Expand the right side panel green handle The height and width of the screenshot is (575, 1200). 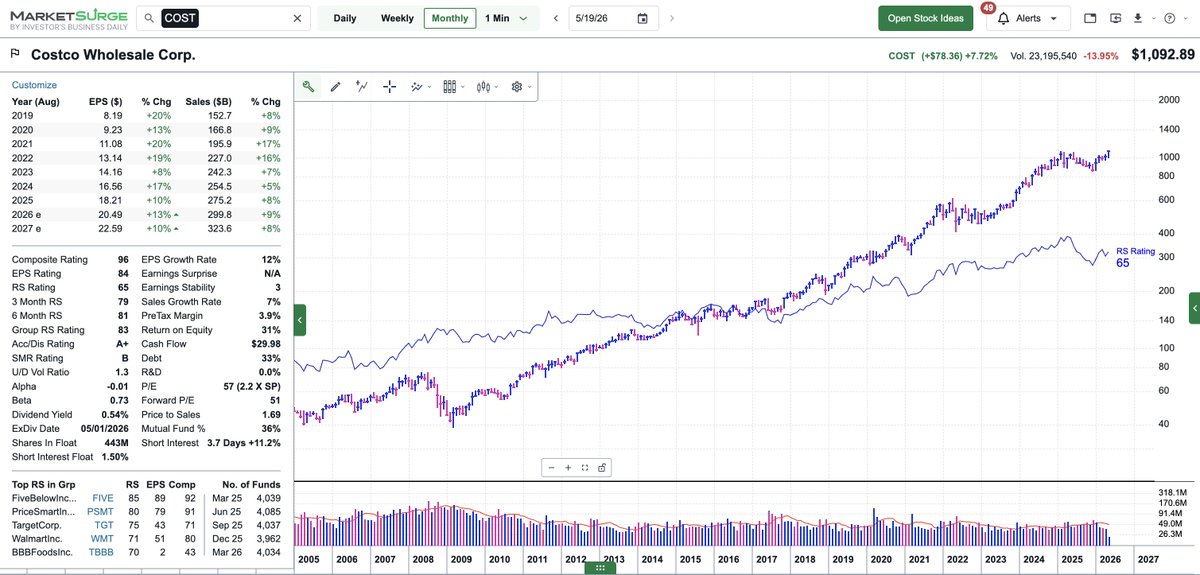pyautogui.click(x=1194, y=308)
